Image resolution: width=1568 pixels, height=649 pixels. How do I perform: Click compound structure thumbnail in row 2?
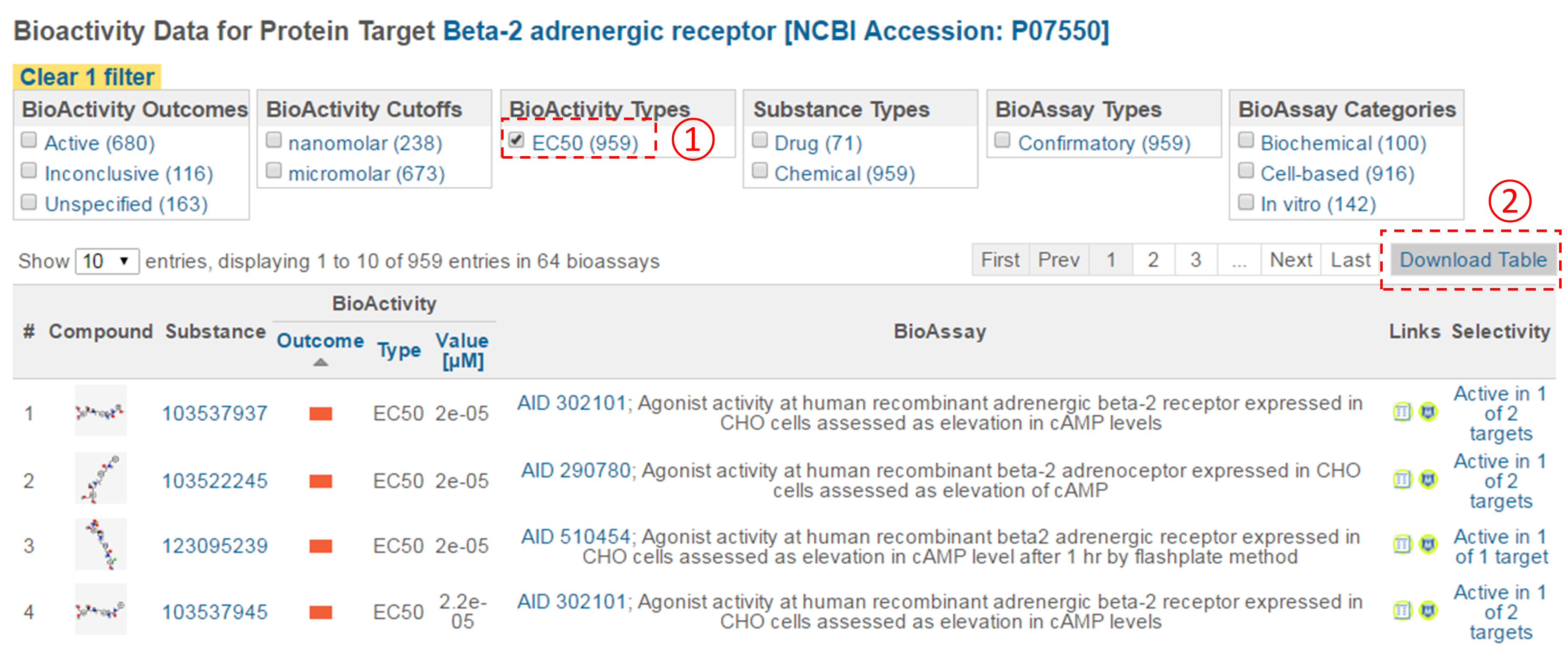(100, 479)
